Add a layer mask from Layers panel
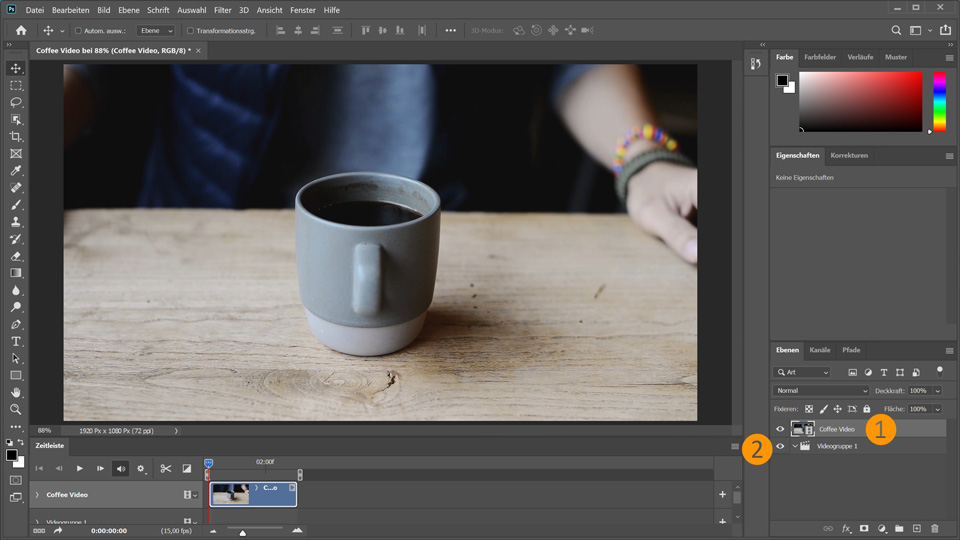Image resolution: width=960 pixels, height=540 pixels. point(864,528)
